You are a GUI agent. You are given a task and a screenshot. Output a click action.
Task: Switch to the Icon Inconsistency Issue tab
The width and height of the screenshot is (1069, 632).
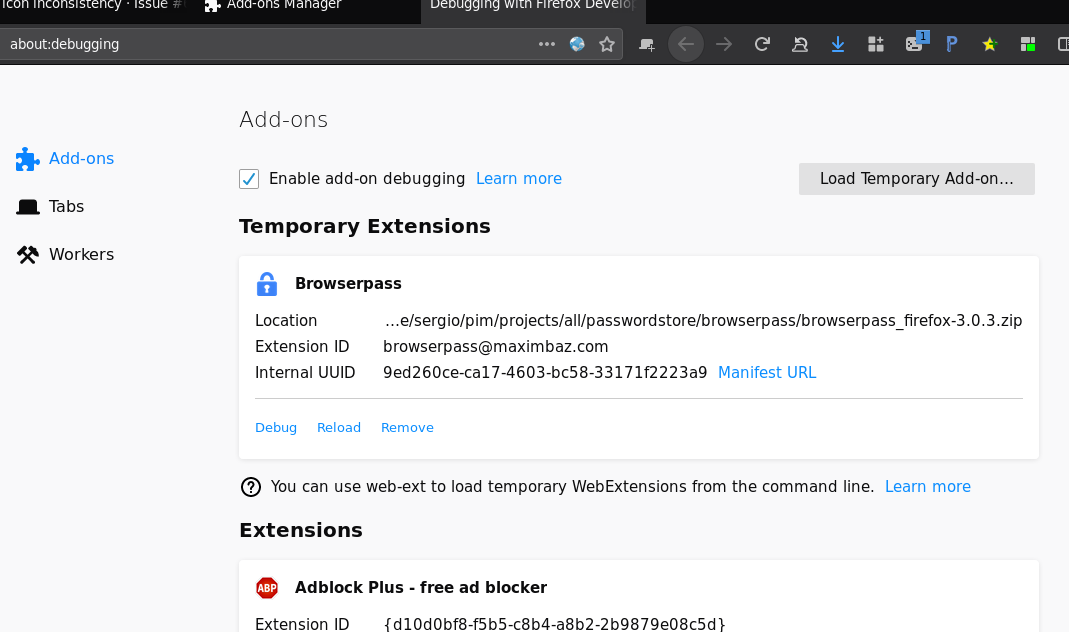tap(90, 5)
